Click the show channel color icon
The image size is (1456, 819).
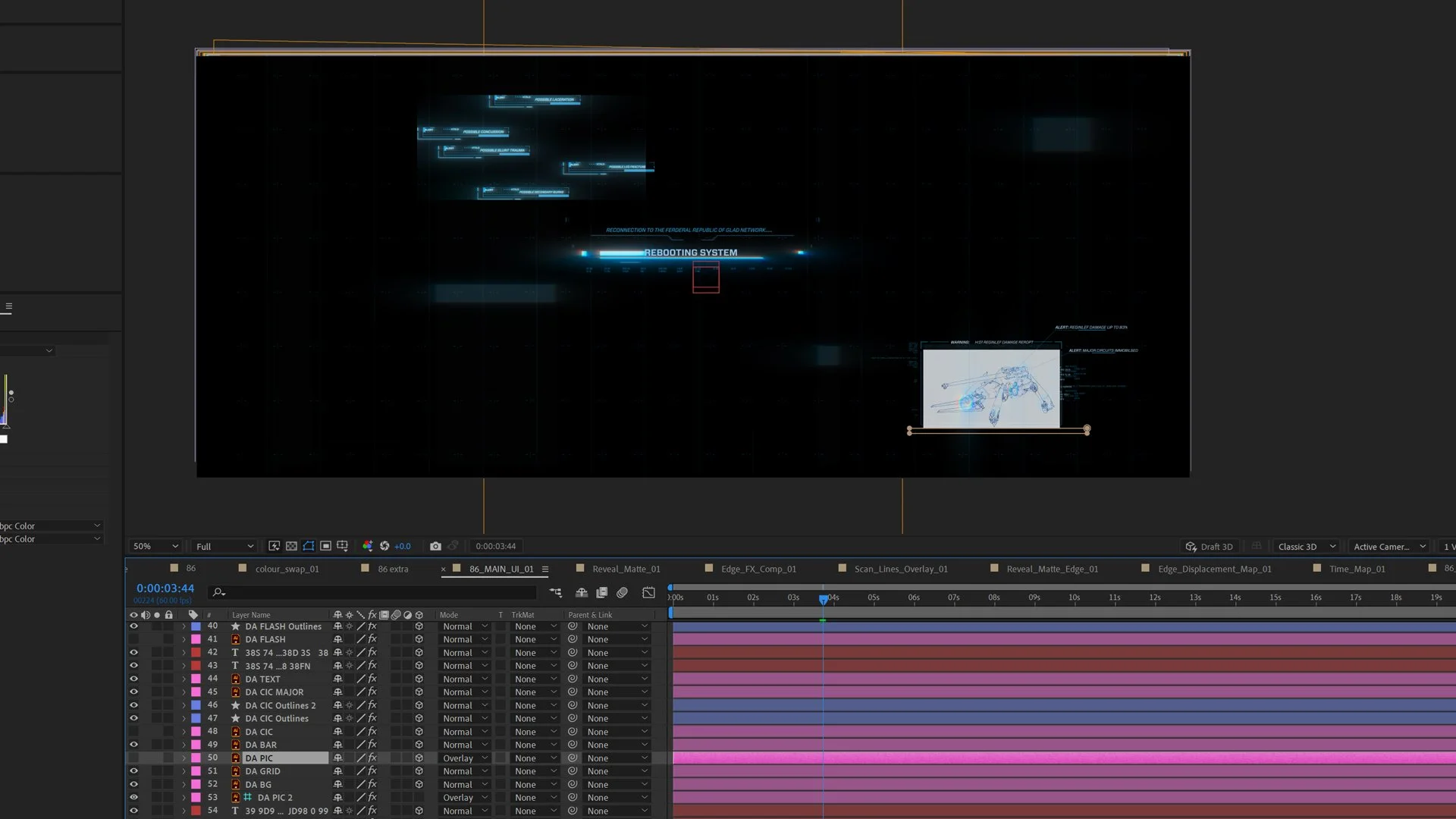coord(367,546)
